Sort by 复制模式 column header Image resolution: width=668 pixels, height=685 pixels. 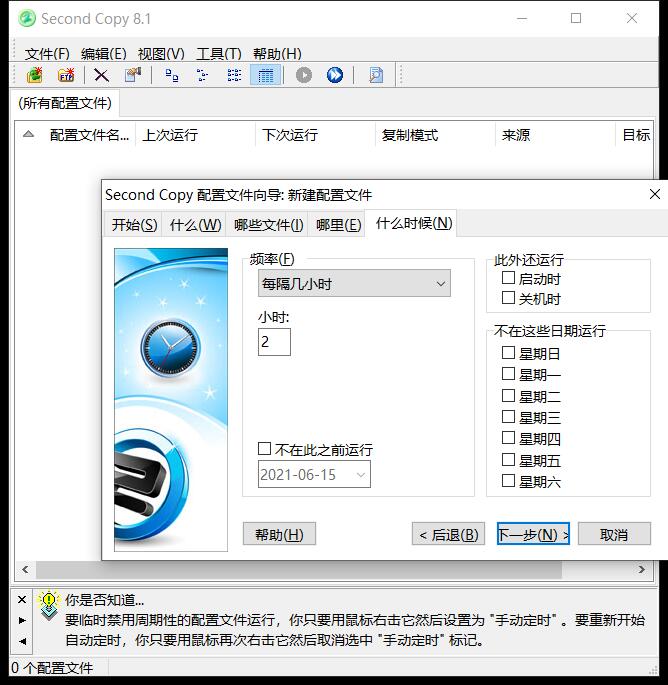(x=435, y=135)
